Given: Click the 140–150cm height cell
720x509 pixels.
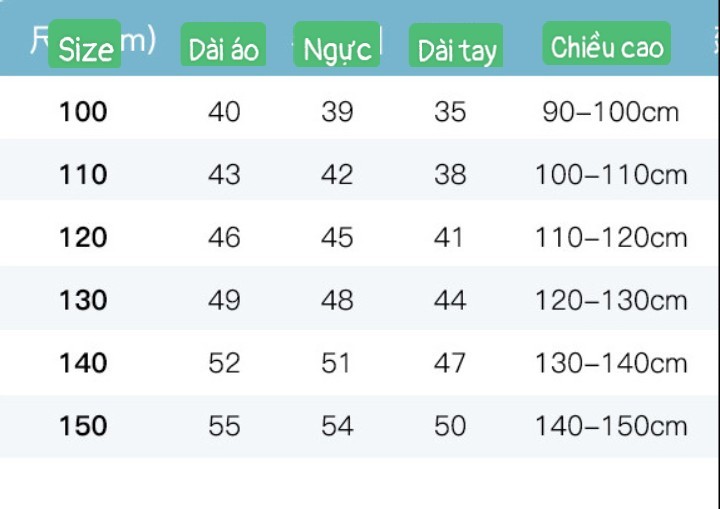Looking at the screenshot, I should click(611, 426).
